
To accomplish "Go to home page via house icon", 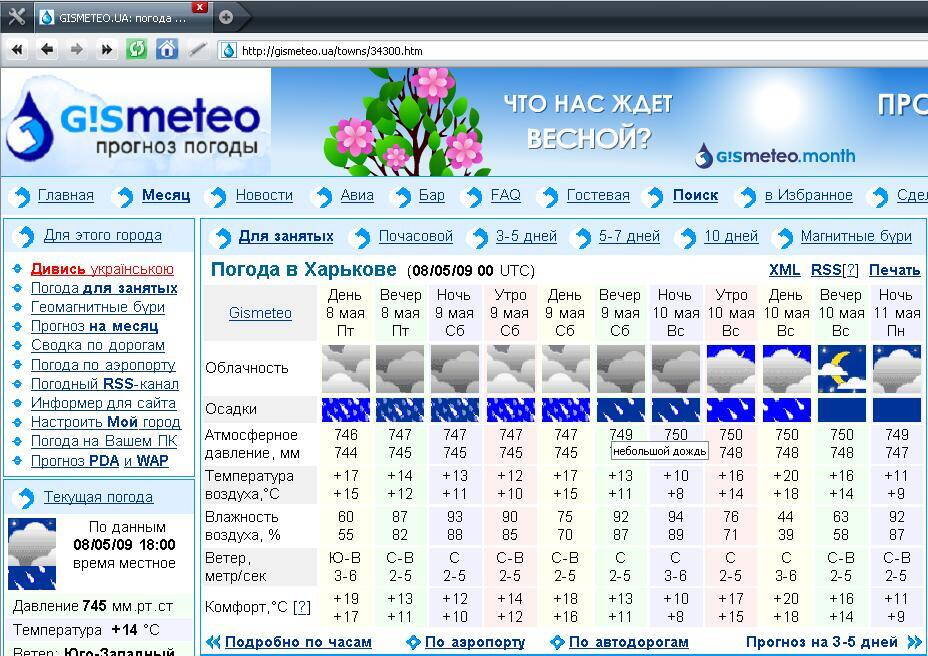I will [167, 49].
